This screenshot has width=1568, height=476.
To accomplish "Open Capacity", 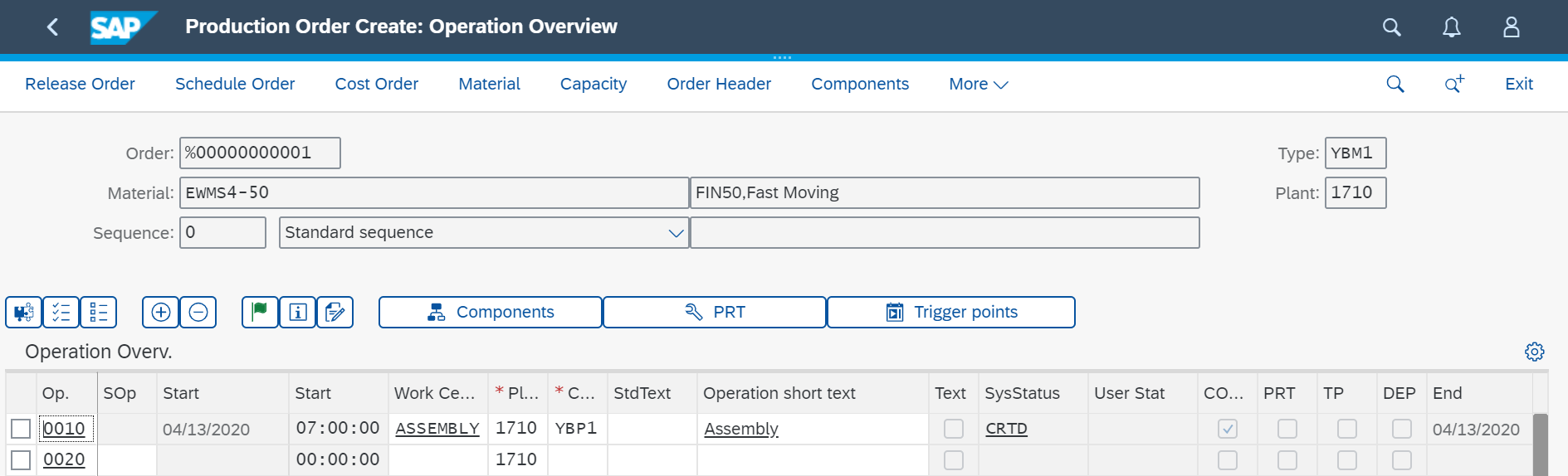I will [x=593, y=84].
